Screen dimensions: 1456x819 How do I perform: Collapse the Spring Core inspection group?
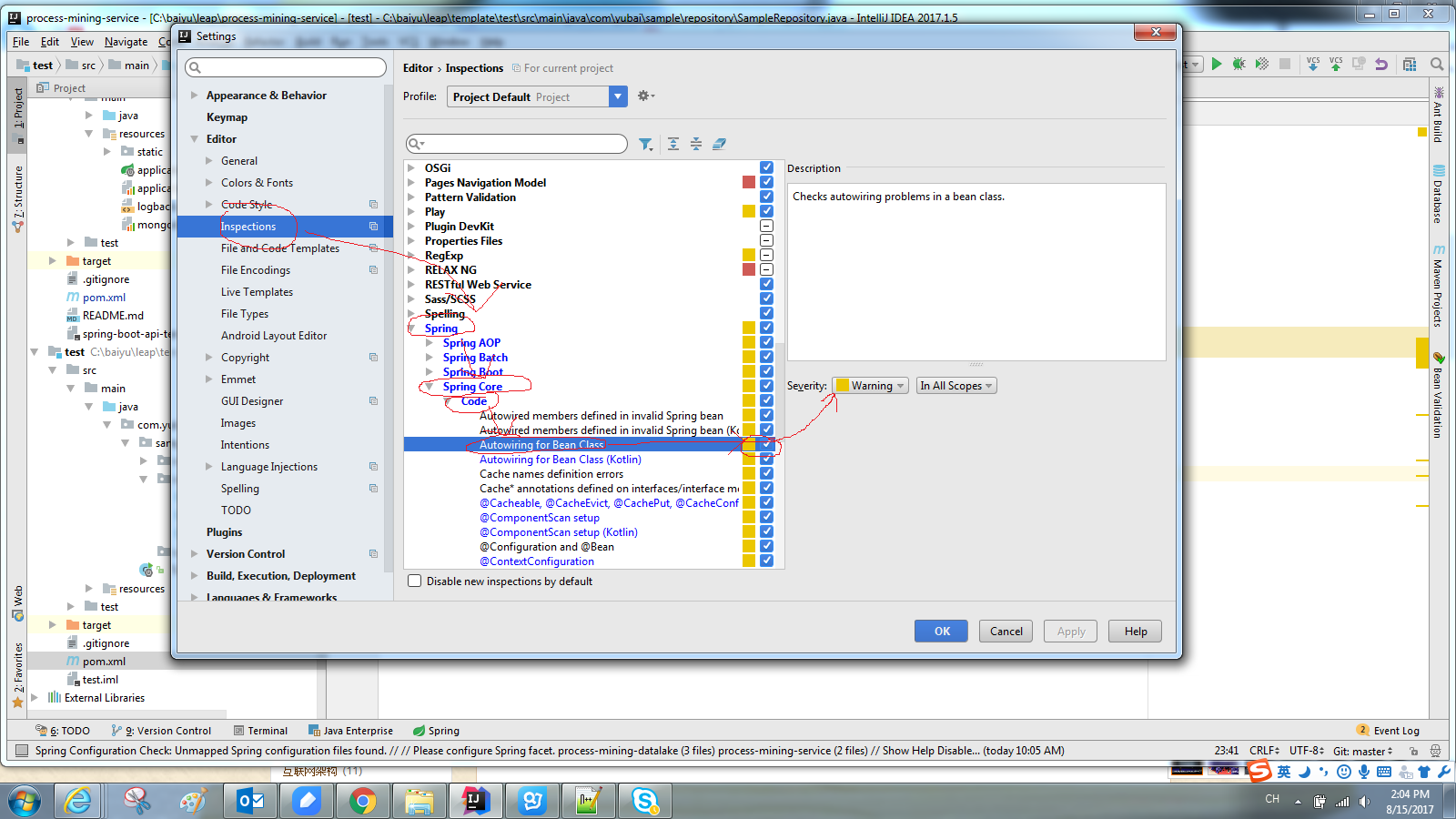pos(430,386)
